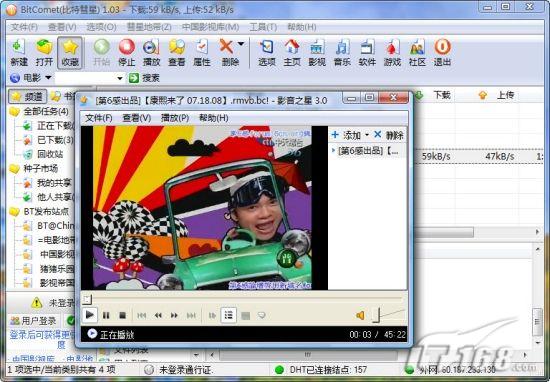The width and height of the screenshot is (550, 382).
Task: Open BitComet 帮助(H) menu at top
Action: tap(302, 27)
